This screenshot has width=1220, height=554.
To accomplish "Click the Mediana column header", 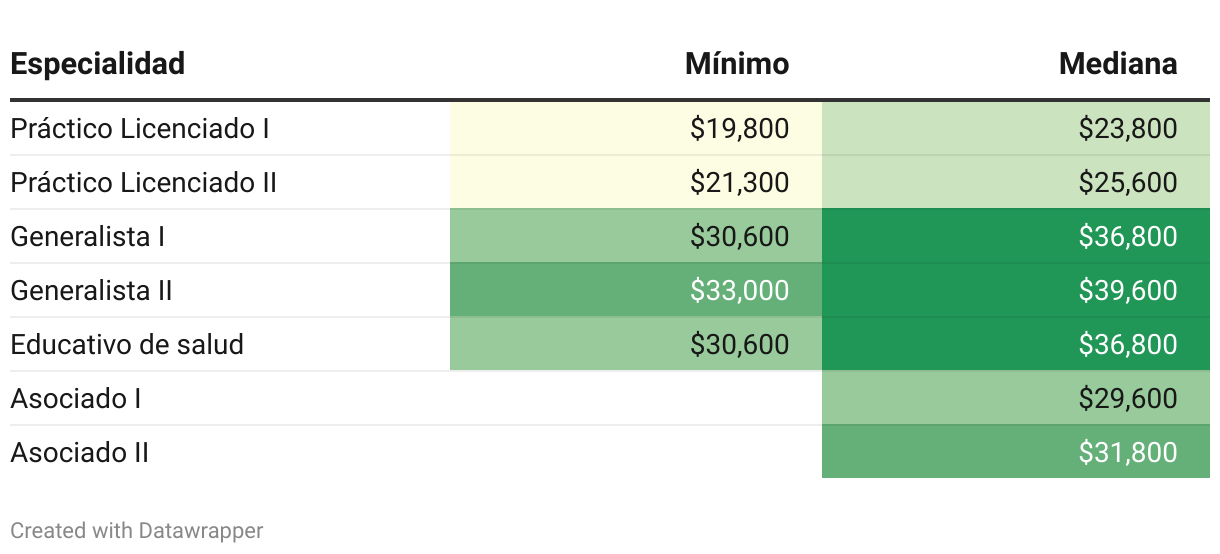I will [x=1118, y=64].
